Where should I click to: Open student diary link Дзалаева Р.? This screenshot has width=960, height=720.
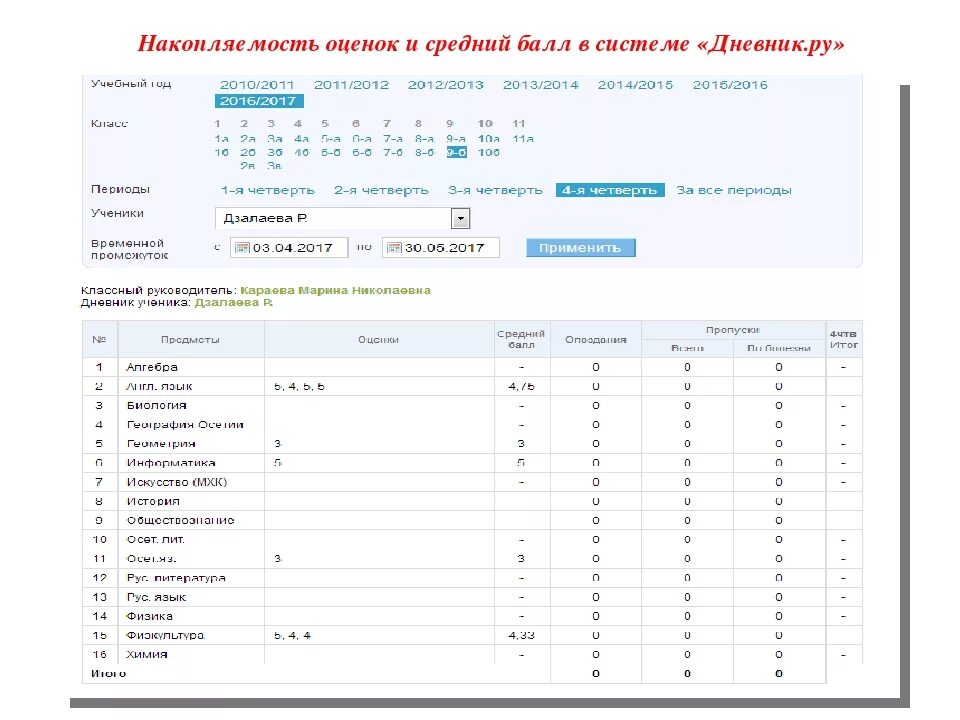pyautogui.click(x=234, y=302)
